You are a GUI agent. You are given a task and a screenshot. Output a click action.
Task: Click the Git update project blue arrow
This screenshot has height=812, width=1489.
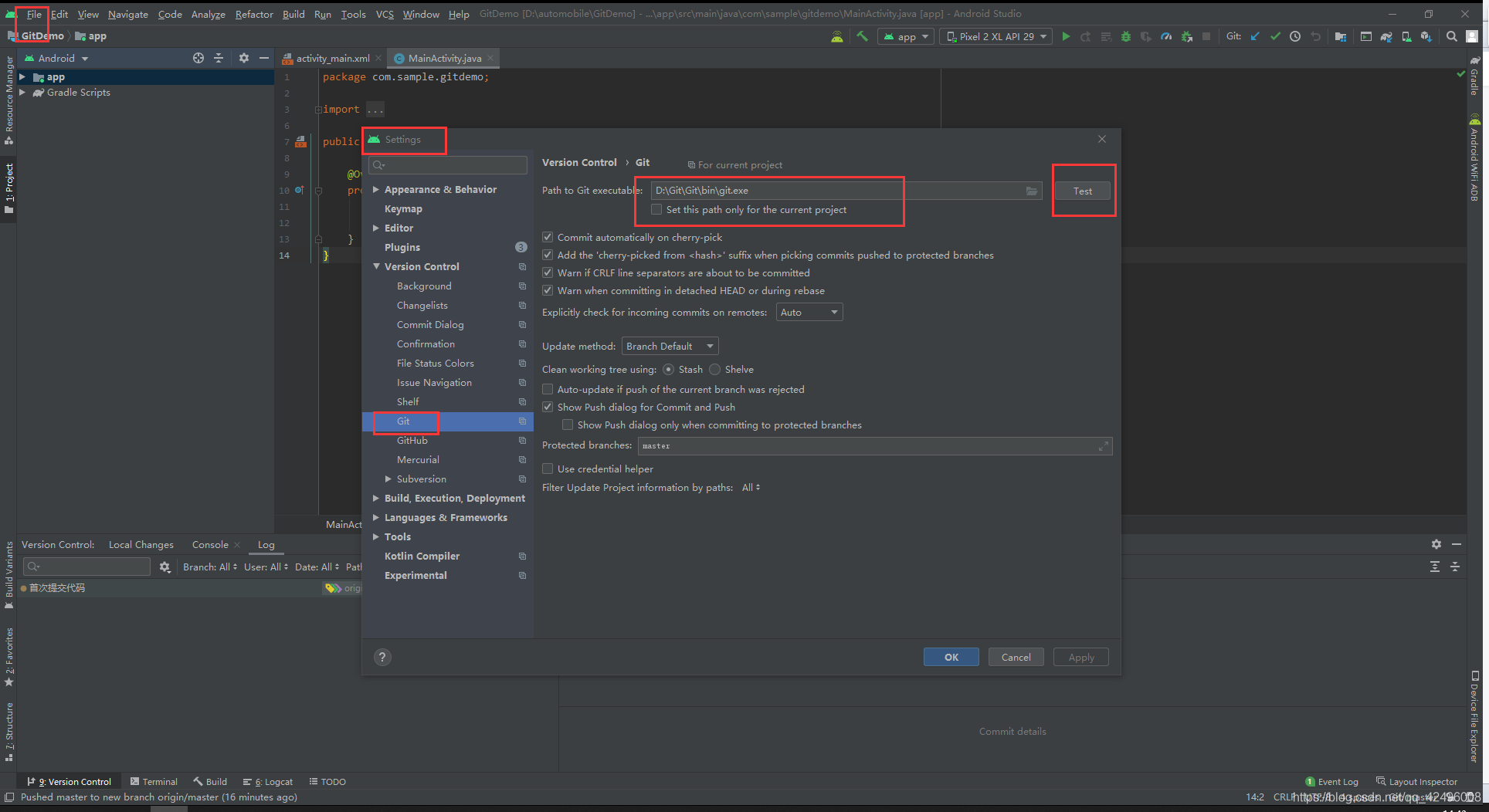(x=1255, y=36)
